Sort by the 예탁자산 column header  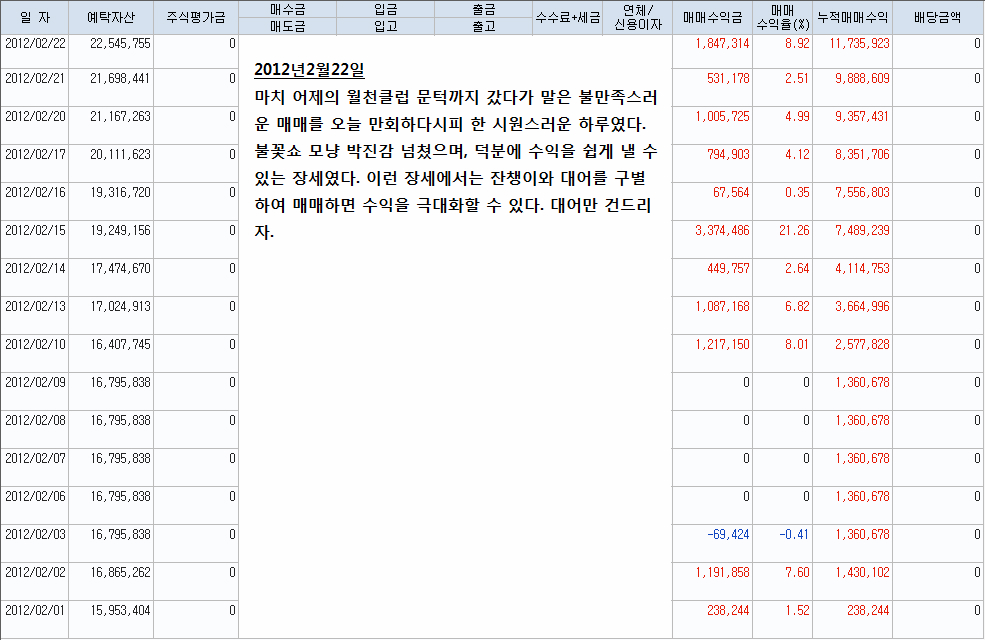pyautogui.click(x=111, y=18)
